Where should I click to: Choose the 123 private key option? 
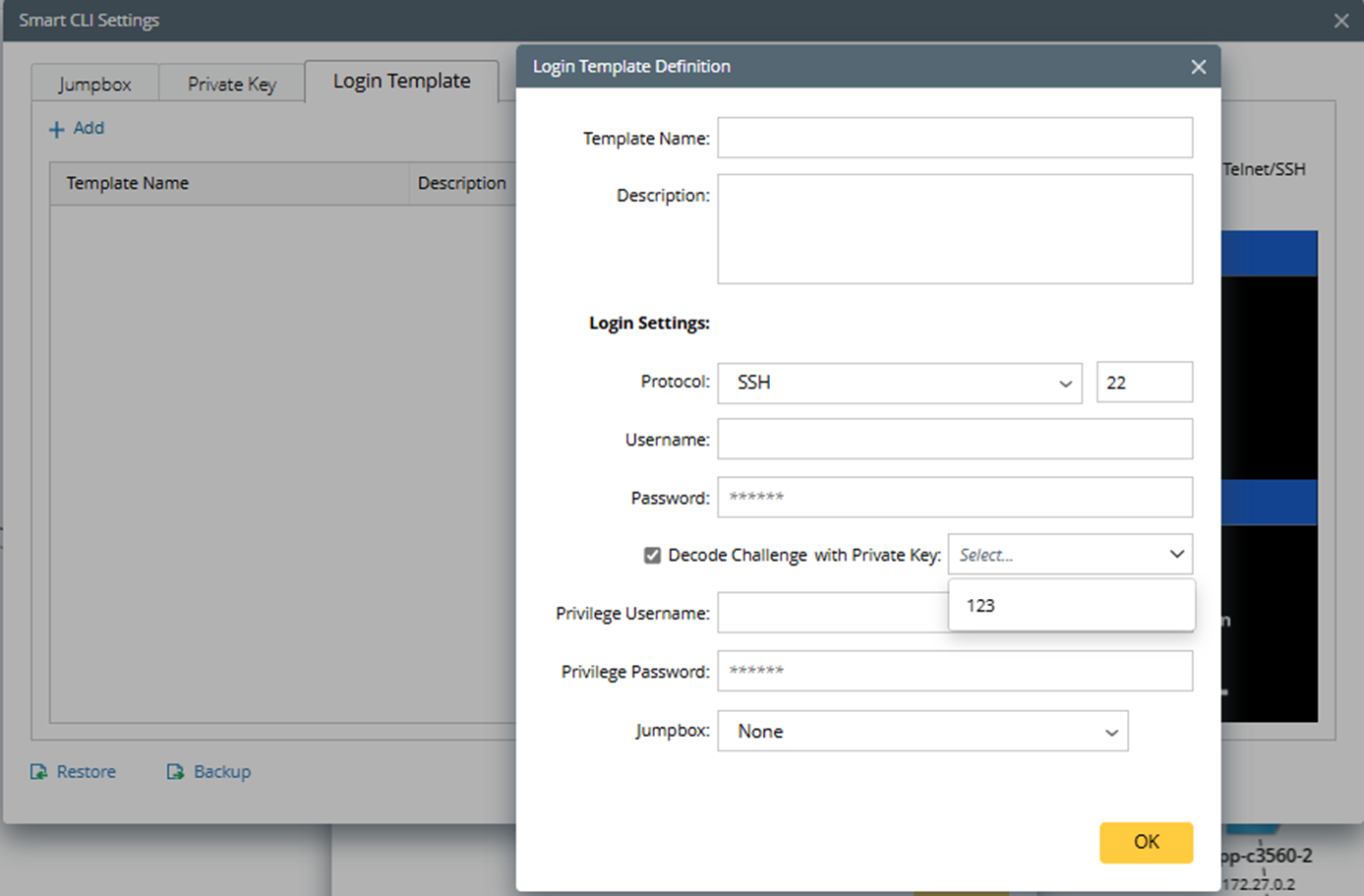[x=981, y=606]
